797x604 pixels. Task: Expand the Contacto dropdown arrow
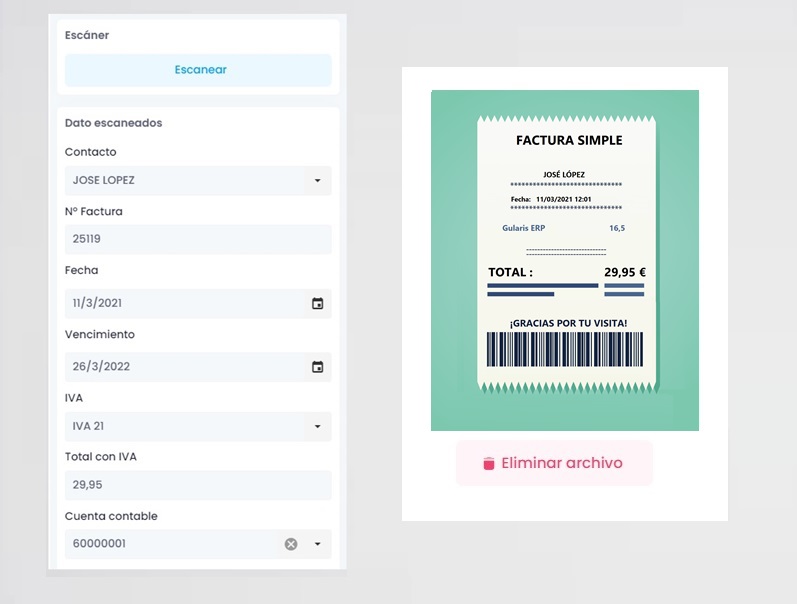pos(317,180)
